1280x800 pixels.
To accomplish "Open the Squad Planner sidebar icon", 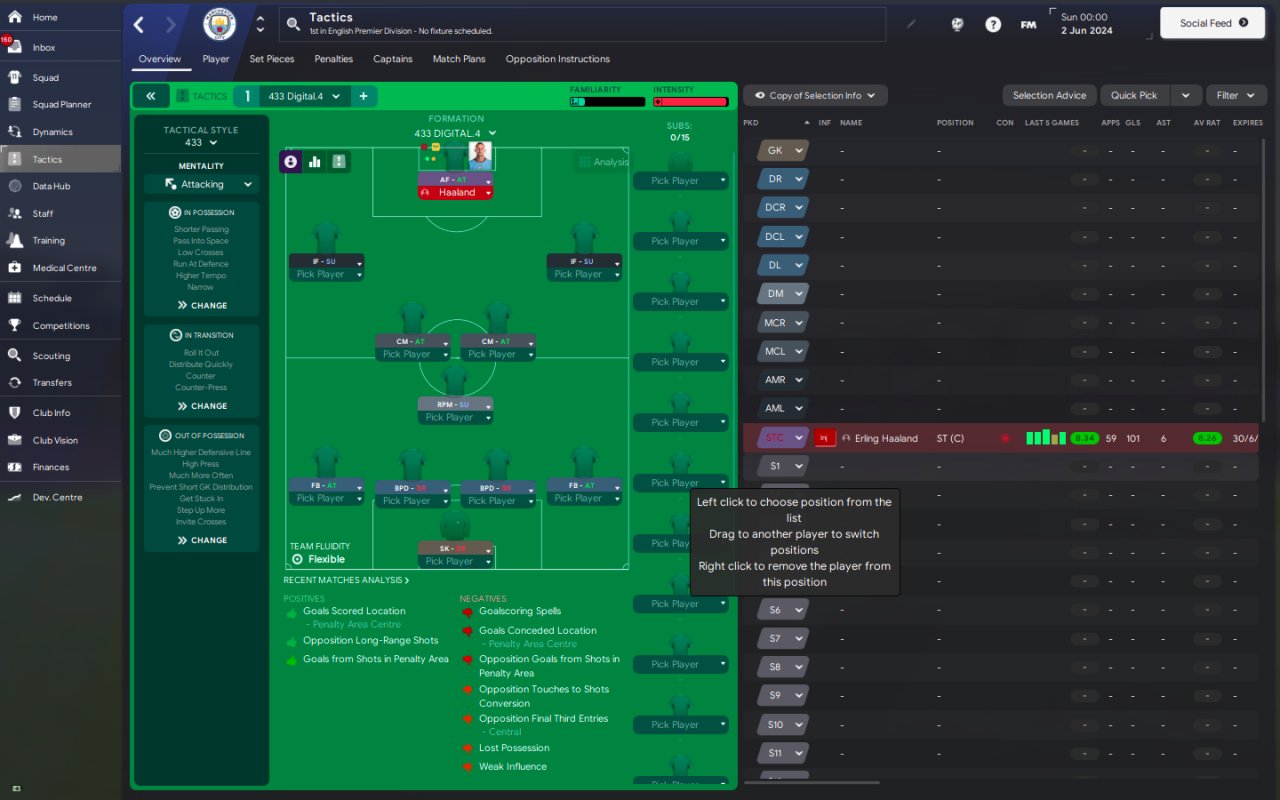I will coord(15,104).
